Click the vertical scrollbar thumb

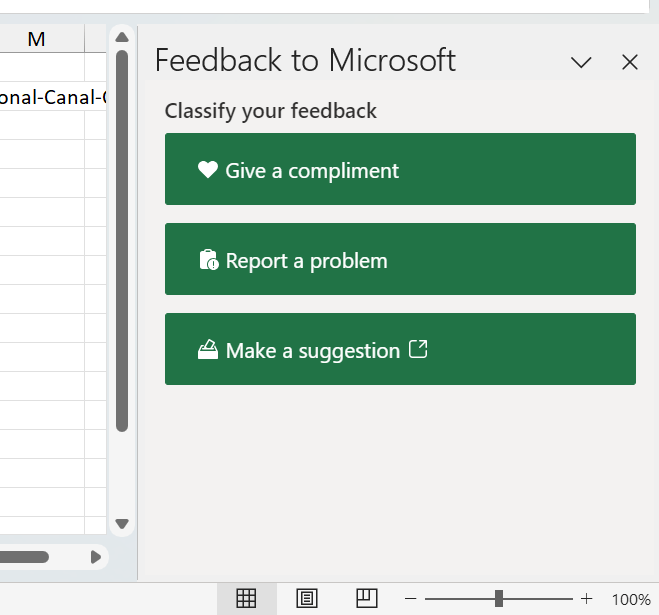122,241
